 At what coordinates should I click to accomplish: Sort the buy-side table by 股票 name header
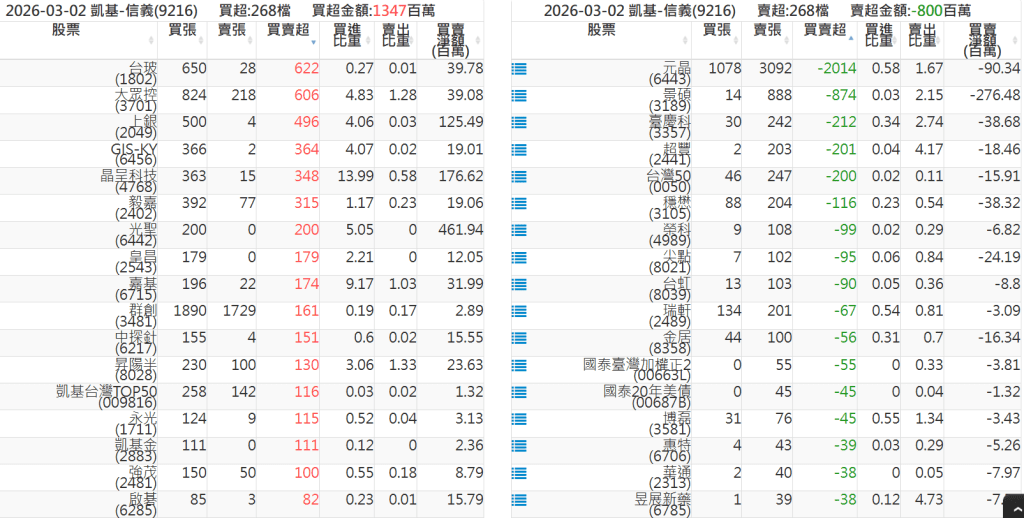80,31
